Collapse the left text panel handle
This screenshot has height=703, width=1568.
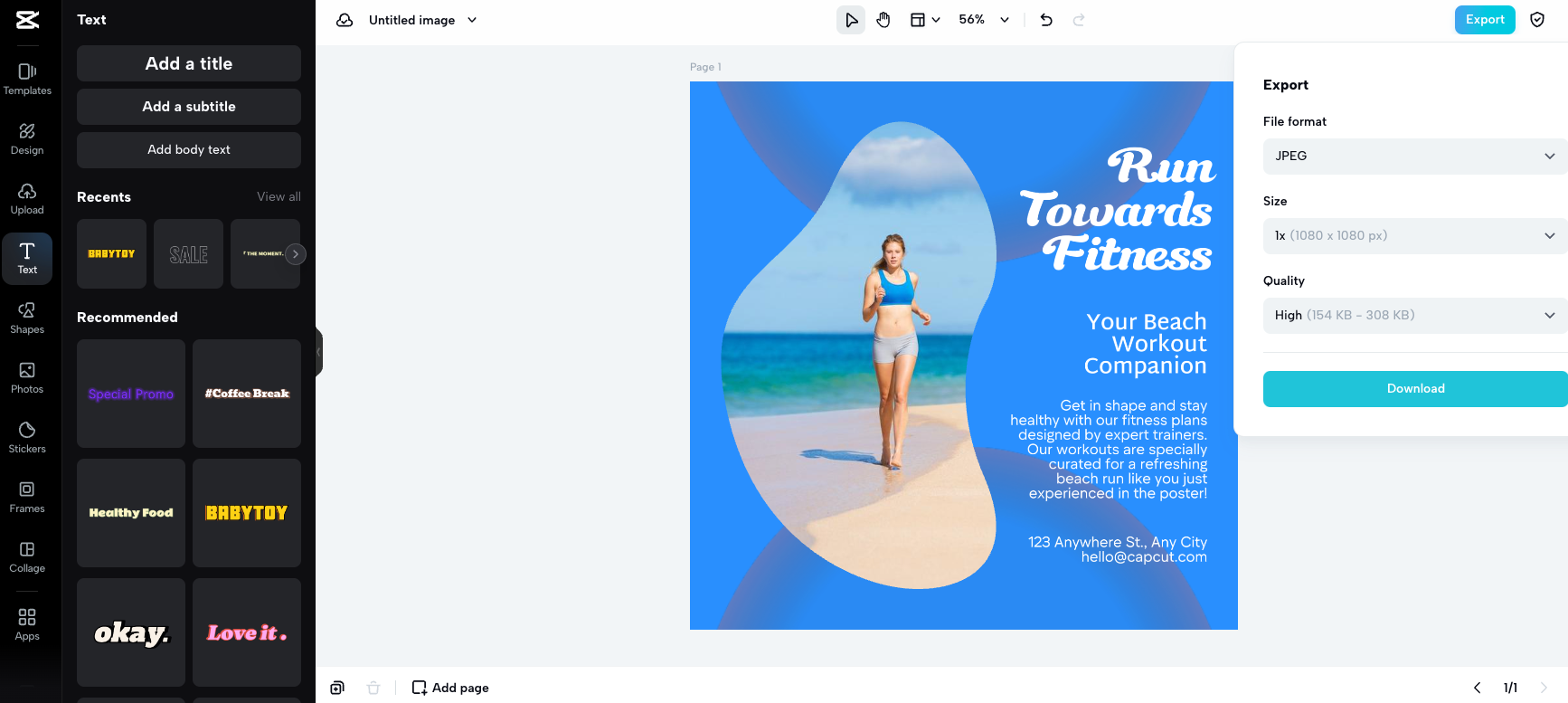[x=318, y=352]
